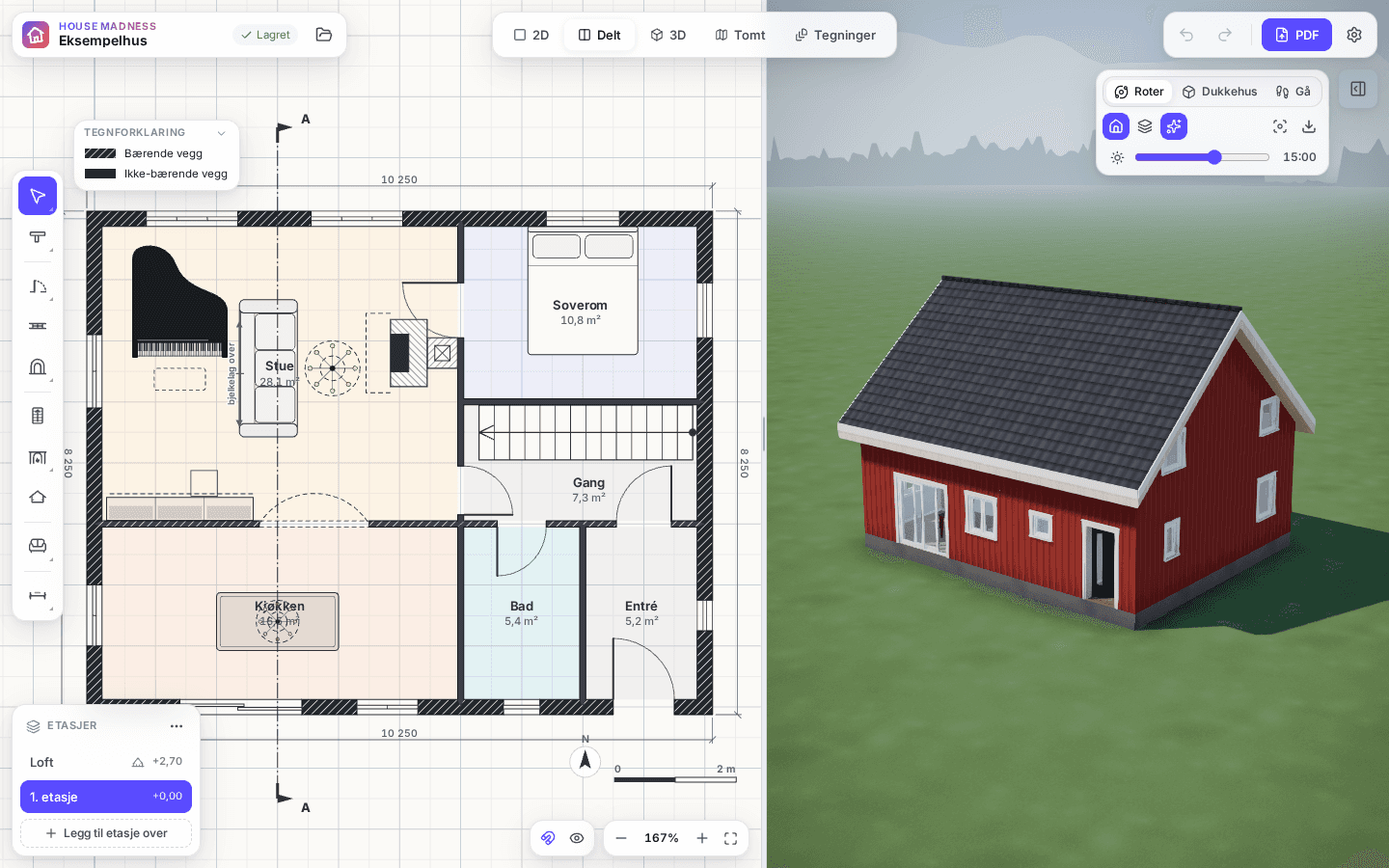Focus the 3D camera view
The height and width of the screenshot is (868, 1389).
coord(1280,126)
